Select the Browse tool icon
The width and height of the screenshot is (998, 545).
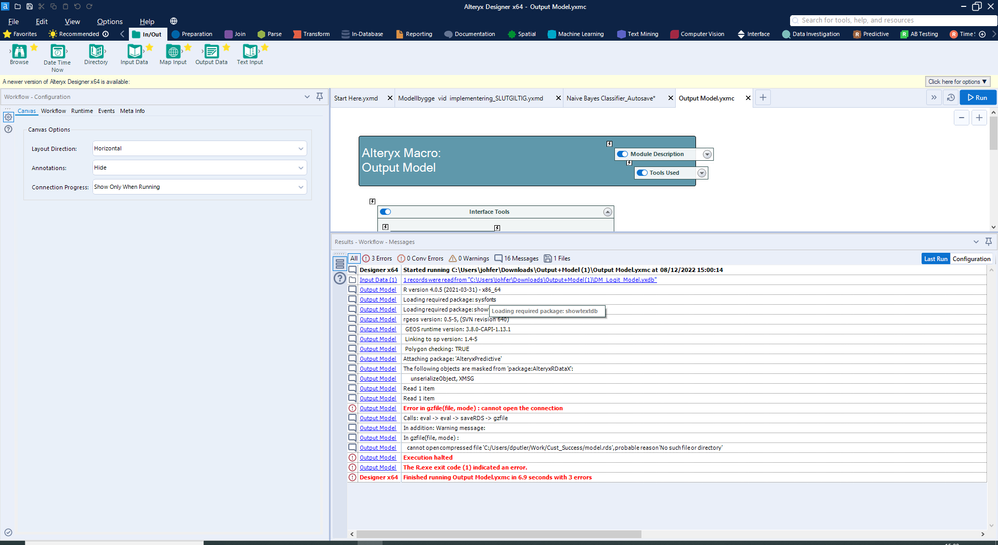click(19, 52)
